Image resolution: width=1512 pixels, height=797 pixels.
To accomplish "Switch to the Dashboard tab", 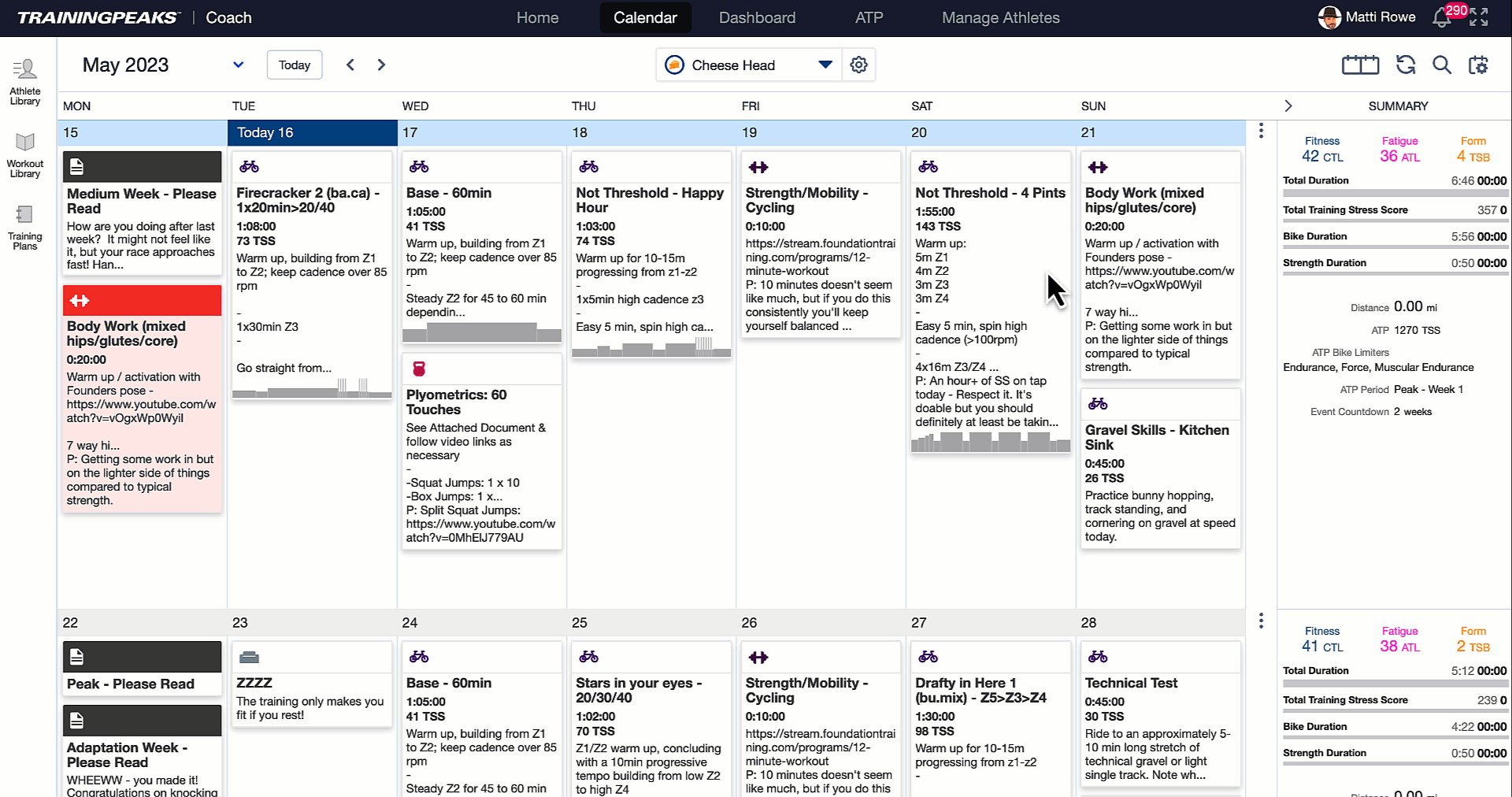I will point(756,17).
